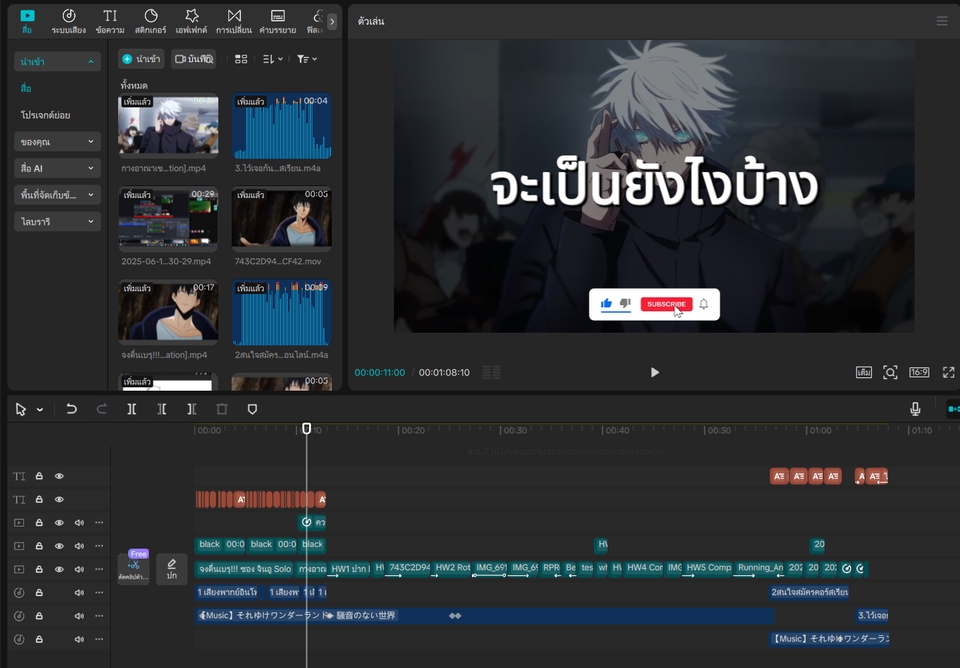Open the ข้อความ (text) tab
Image resolution: width=960 pixels, height=668 pixels.
tap(110, 21)
